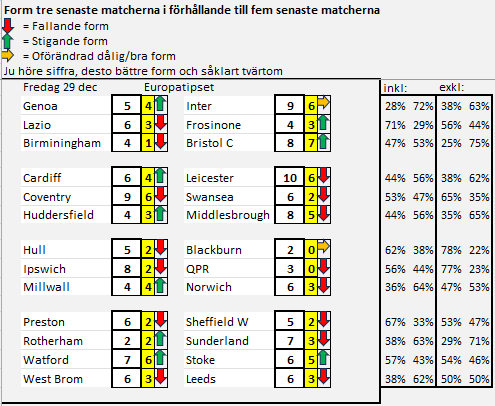Click the green arrow beside Stoke
This screenshot has height=406, width=495.
[323, 358]
